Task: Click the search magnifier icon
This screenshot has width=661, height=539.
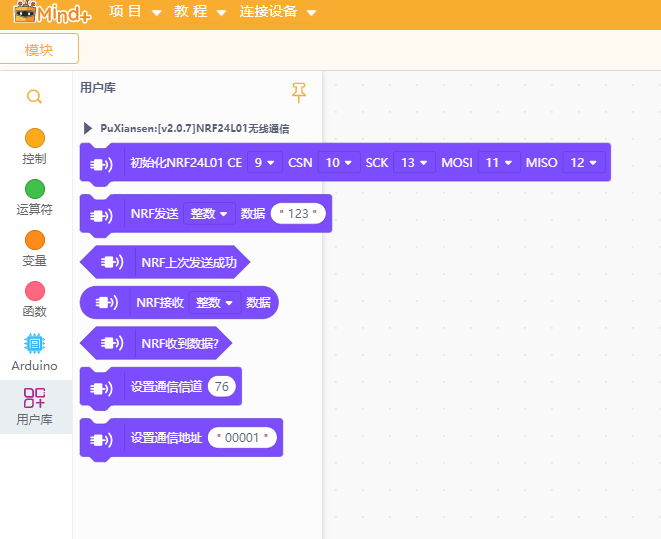Action: [x=34, y=97]
